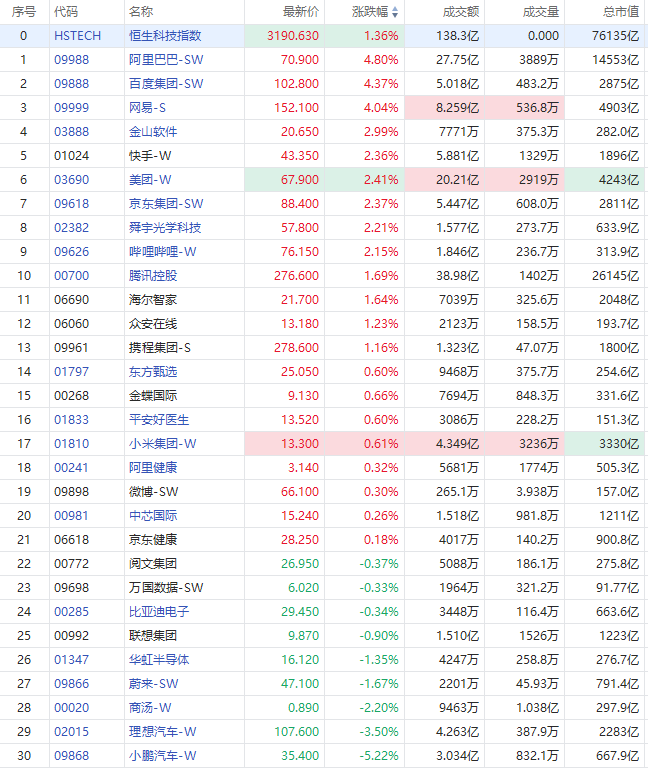
Task: Click the 名称 column header
Action: click(141, 12)
